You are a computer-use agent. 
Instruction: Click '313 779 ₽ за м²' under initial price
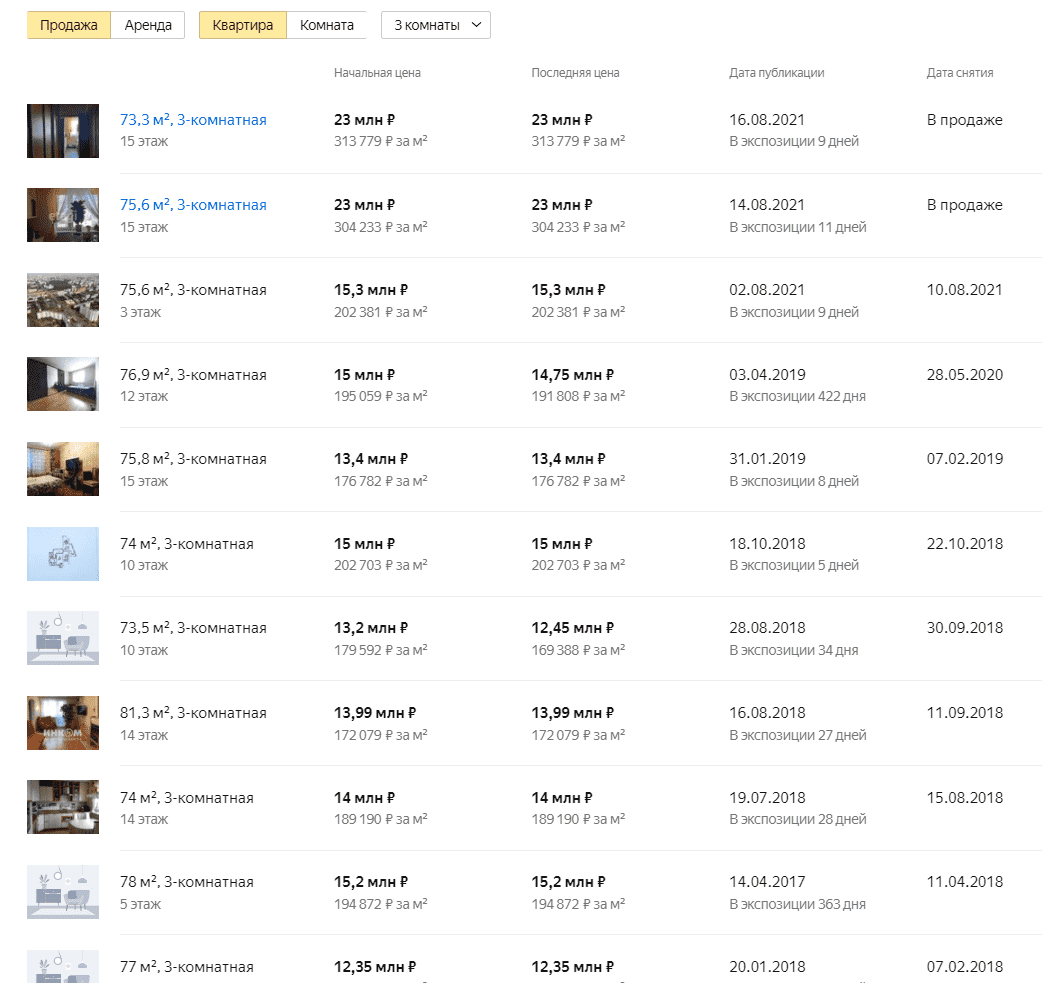click(x=381, y=141)
